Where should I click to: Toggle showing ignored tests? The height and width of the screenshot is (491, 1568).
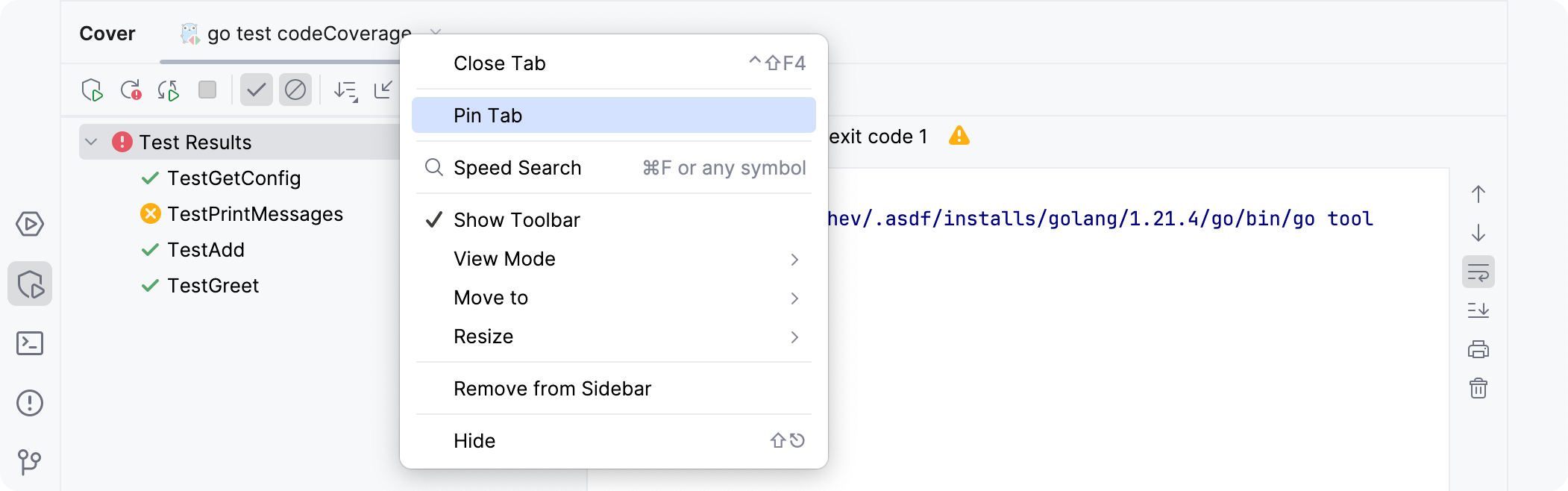[x=295, y=90]
